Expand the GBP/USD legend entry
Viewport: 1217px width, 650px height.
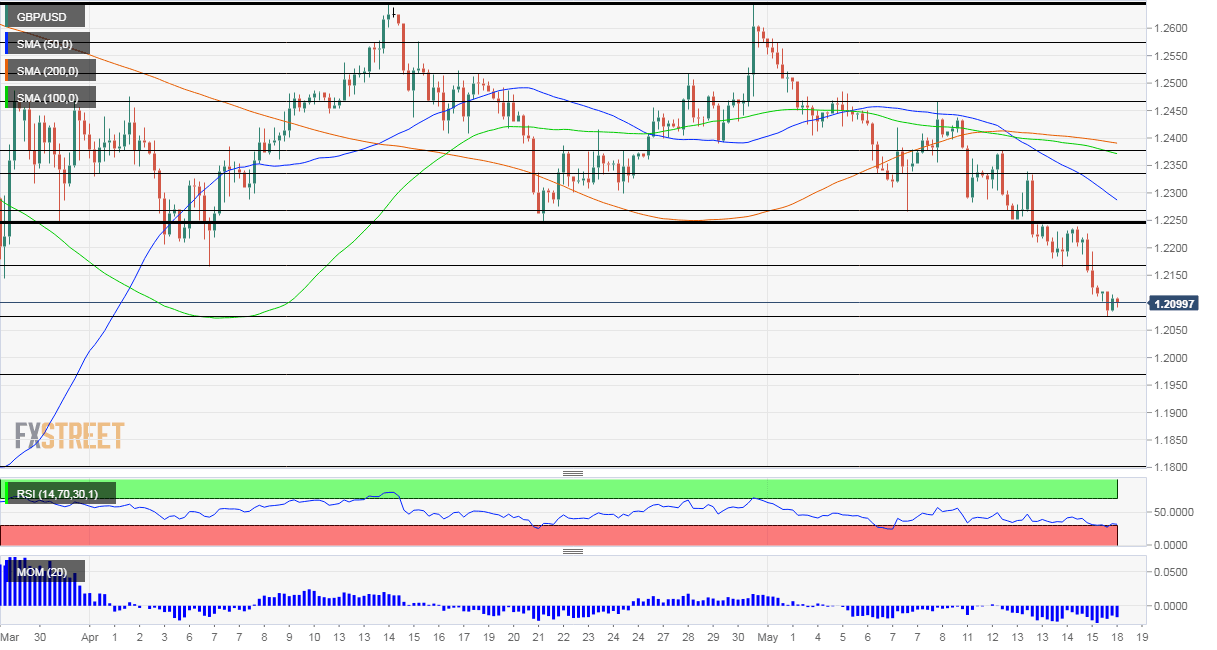pos(44,16)
